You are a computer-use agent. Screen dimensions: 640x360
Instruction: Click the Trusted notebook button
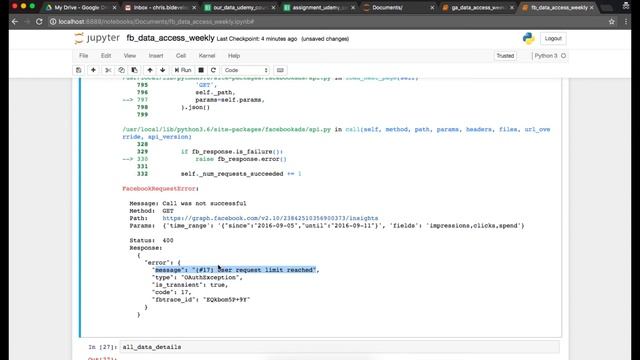505,56
